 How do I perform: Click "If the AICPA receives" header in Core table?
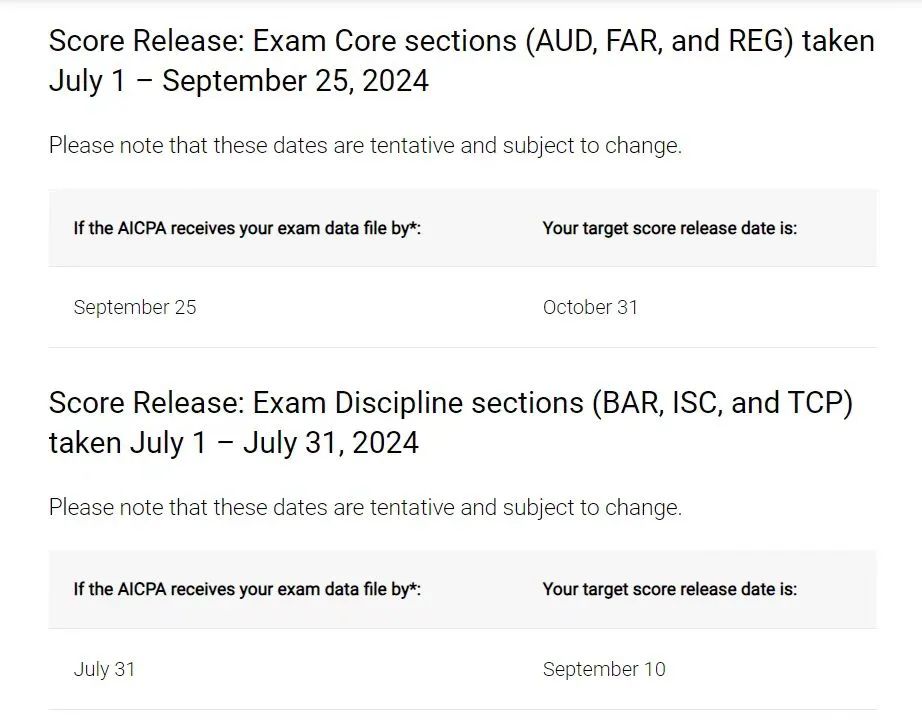(247, 228)
